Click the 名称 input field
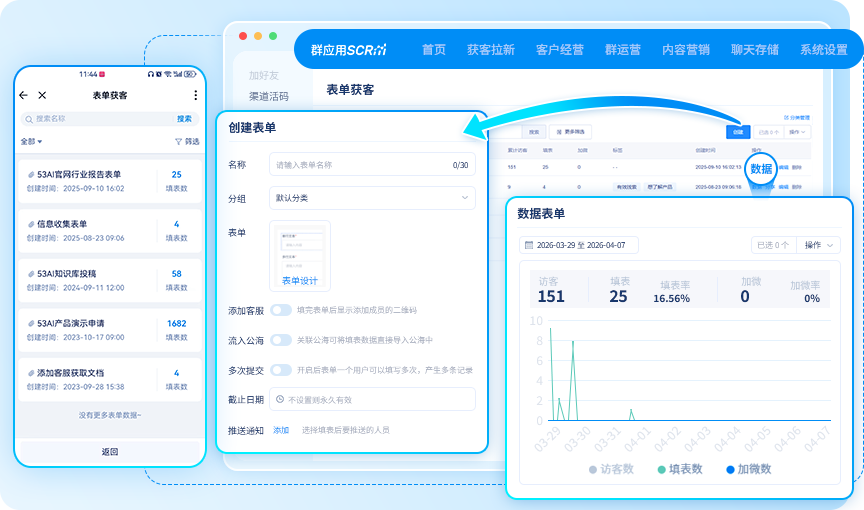Image resolution: width=864 pixels, height=510 pixels. (372, 164)
